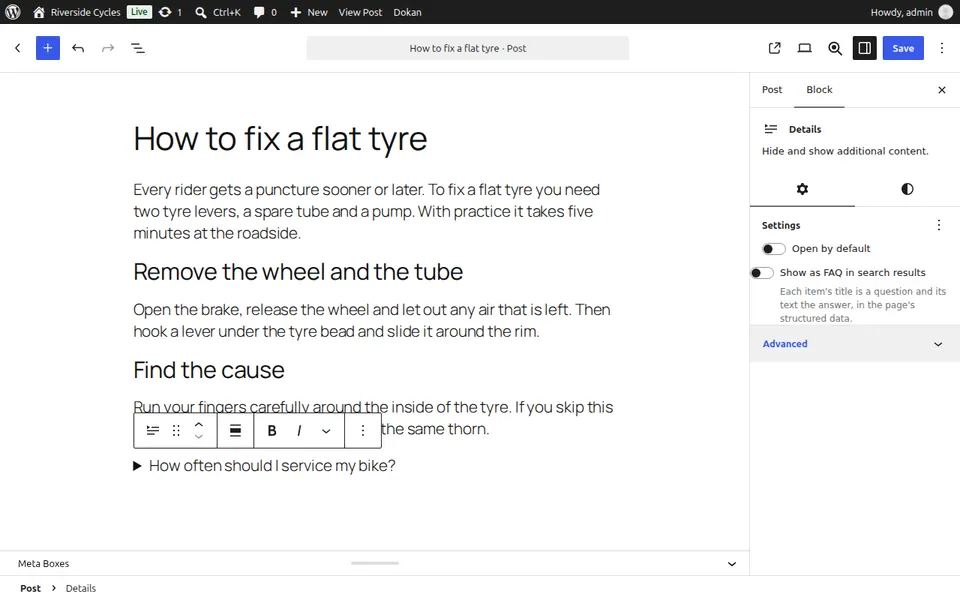Move the Details block up
This screenshot has height=600, width=960.
point(198,424)
